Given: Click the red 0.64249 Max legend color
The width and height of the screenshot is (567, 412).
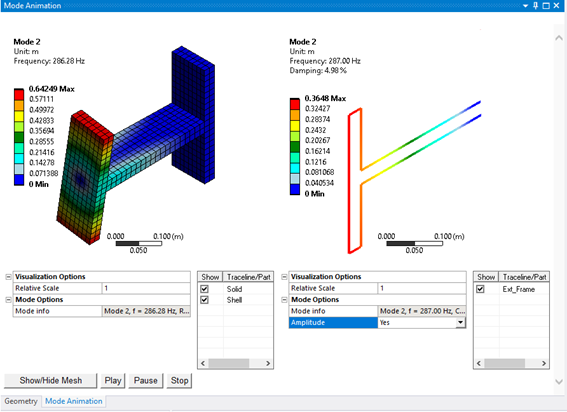Looking at the screenshot, I should (19, 94).
